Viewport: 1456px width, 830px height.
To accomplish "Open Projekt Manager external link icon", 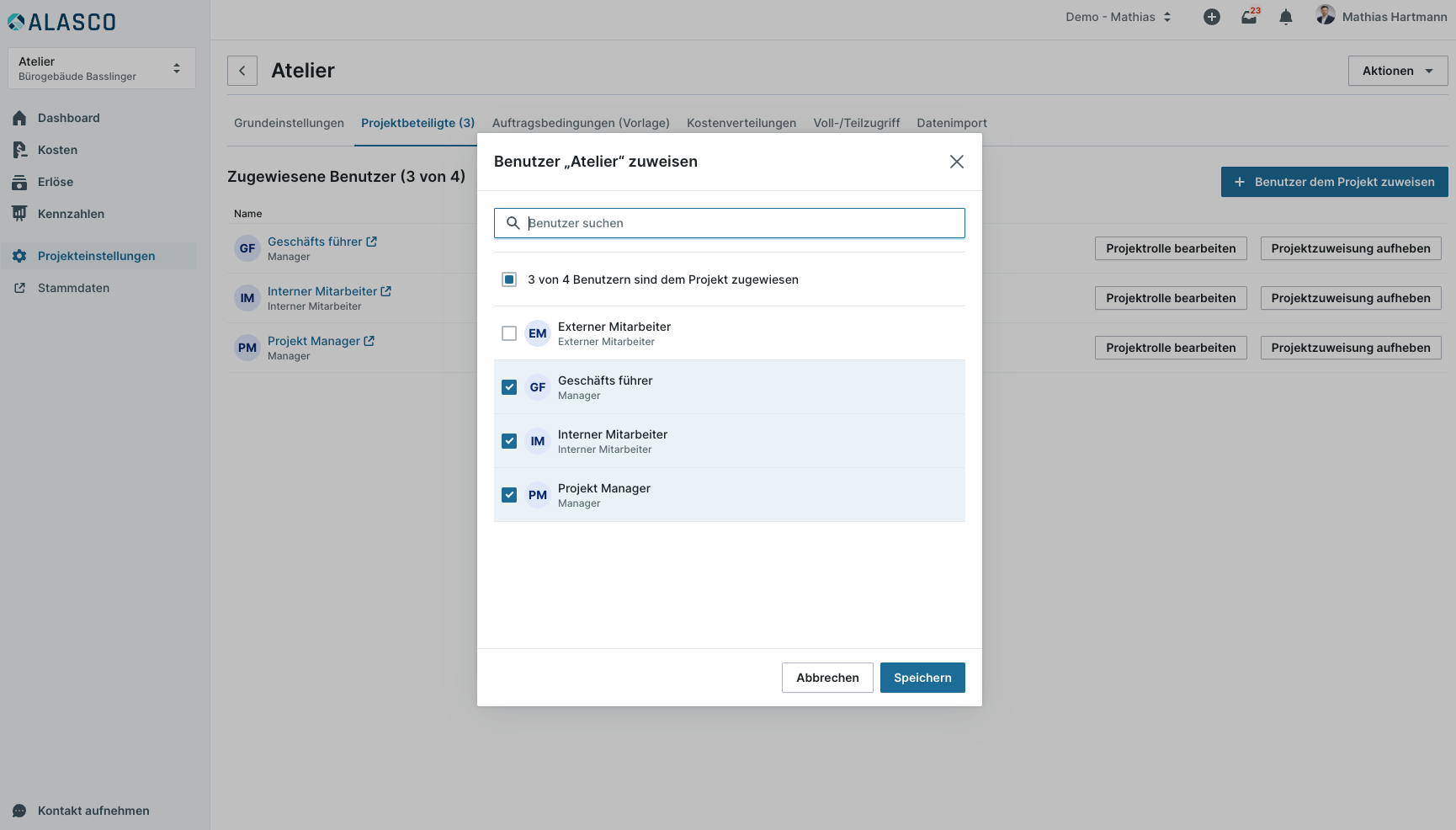I will 369,341.
